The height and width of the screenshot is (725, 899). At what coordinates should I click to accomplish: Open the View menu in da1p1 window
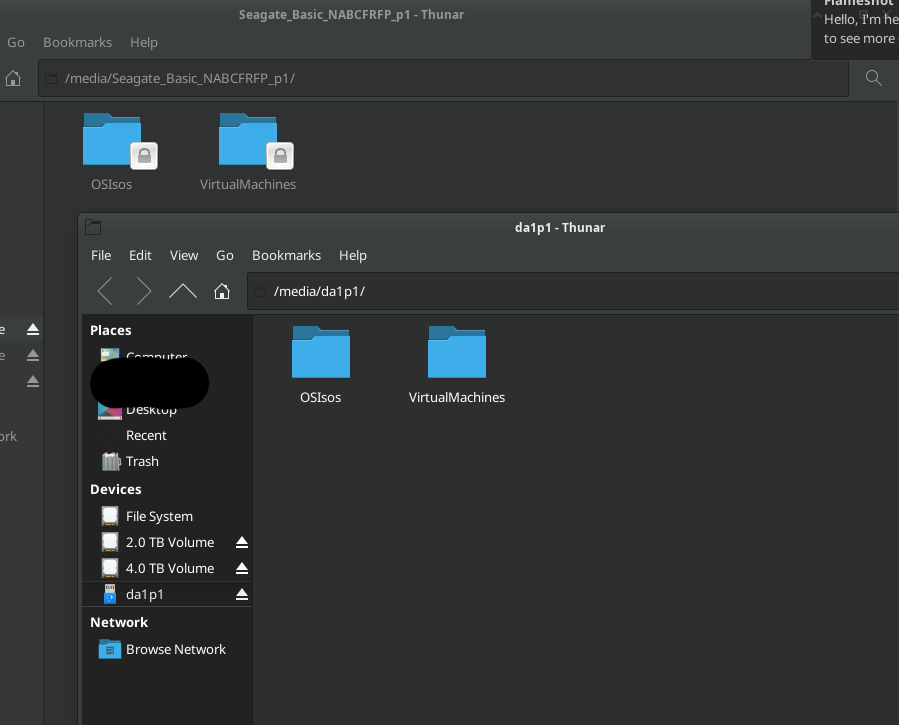(184, 255)
